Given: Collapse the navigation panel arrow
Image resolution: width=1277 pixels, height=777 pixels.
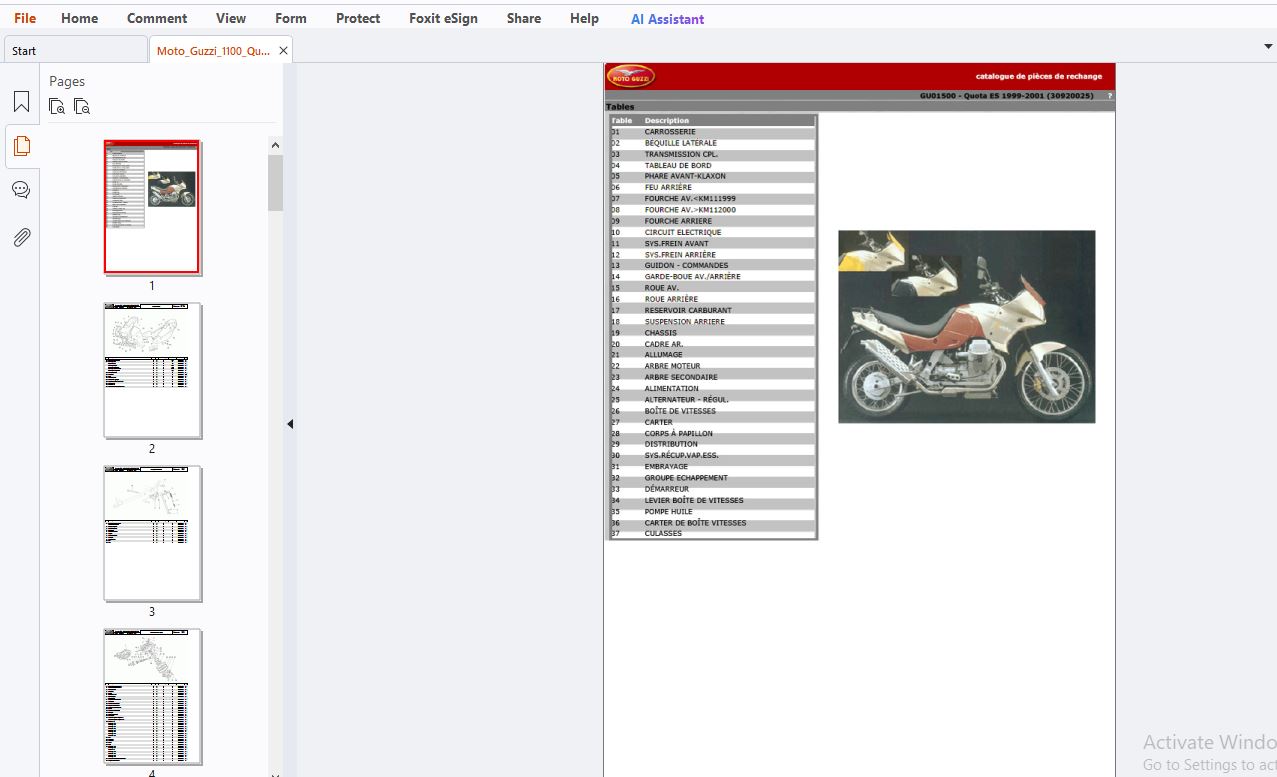Looking at the screenshot, I should coord(290,424).
